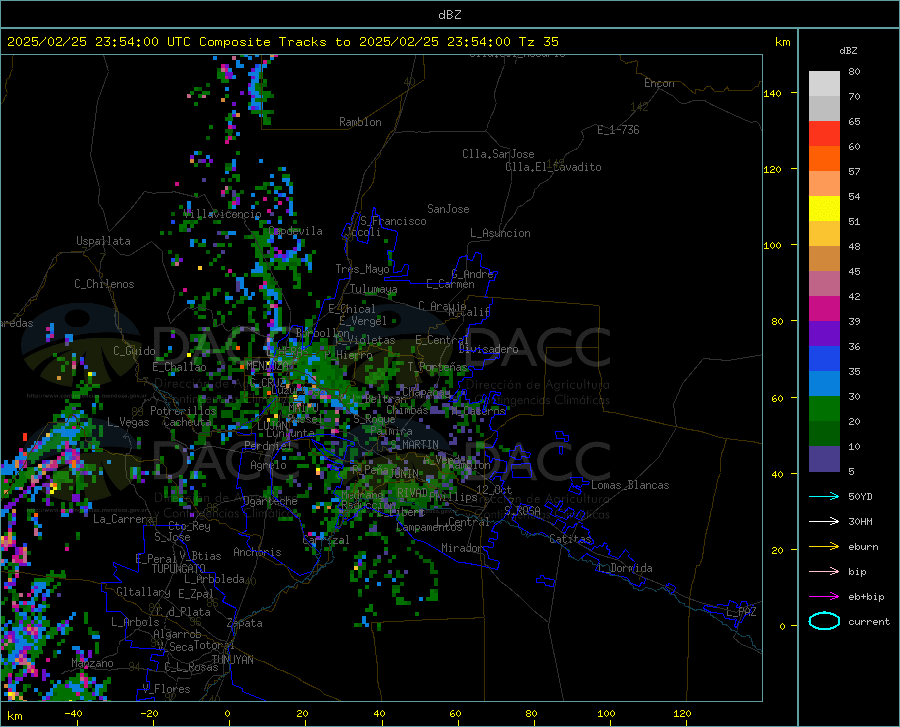The width and height of the screenshot is (900, 727).
Task: Click the 'Encon' map label
Action: [659, 83]
